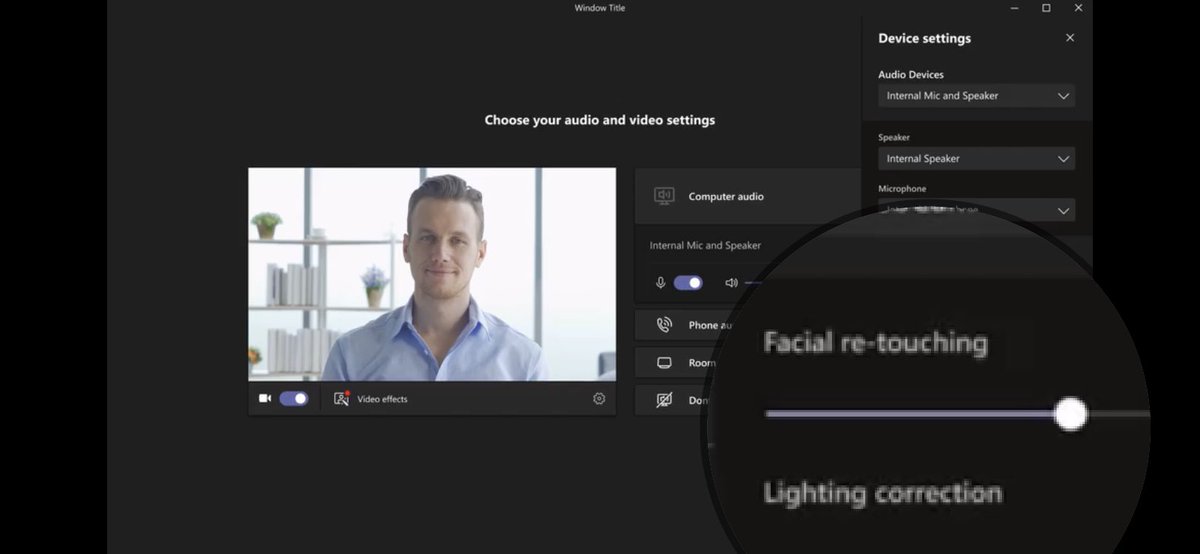Open the Audio Devices dropdown
Viewport: 1200px width, 554px height.
(976, 96)
